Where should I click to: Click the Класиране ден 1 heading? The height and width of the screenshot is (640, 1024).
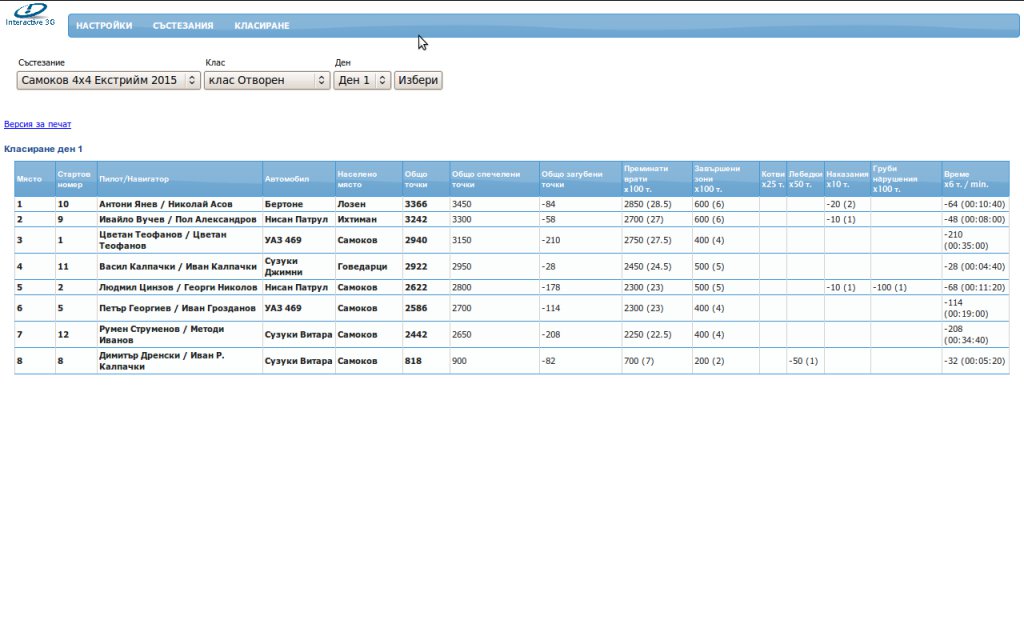pyautogui.click(x=43, y=149)
